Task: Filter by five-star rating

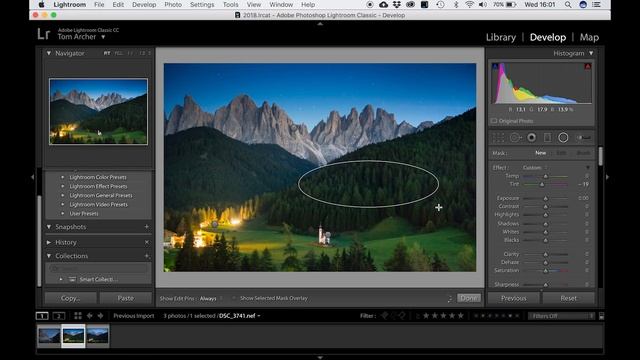Action: [x=461, y=316]
